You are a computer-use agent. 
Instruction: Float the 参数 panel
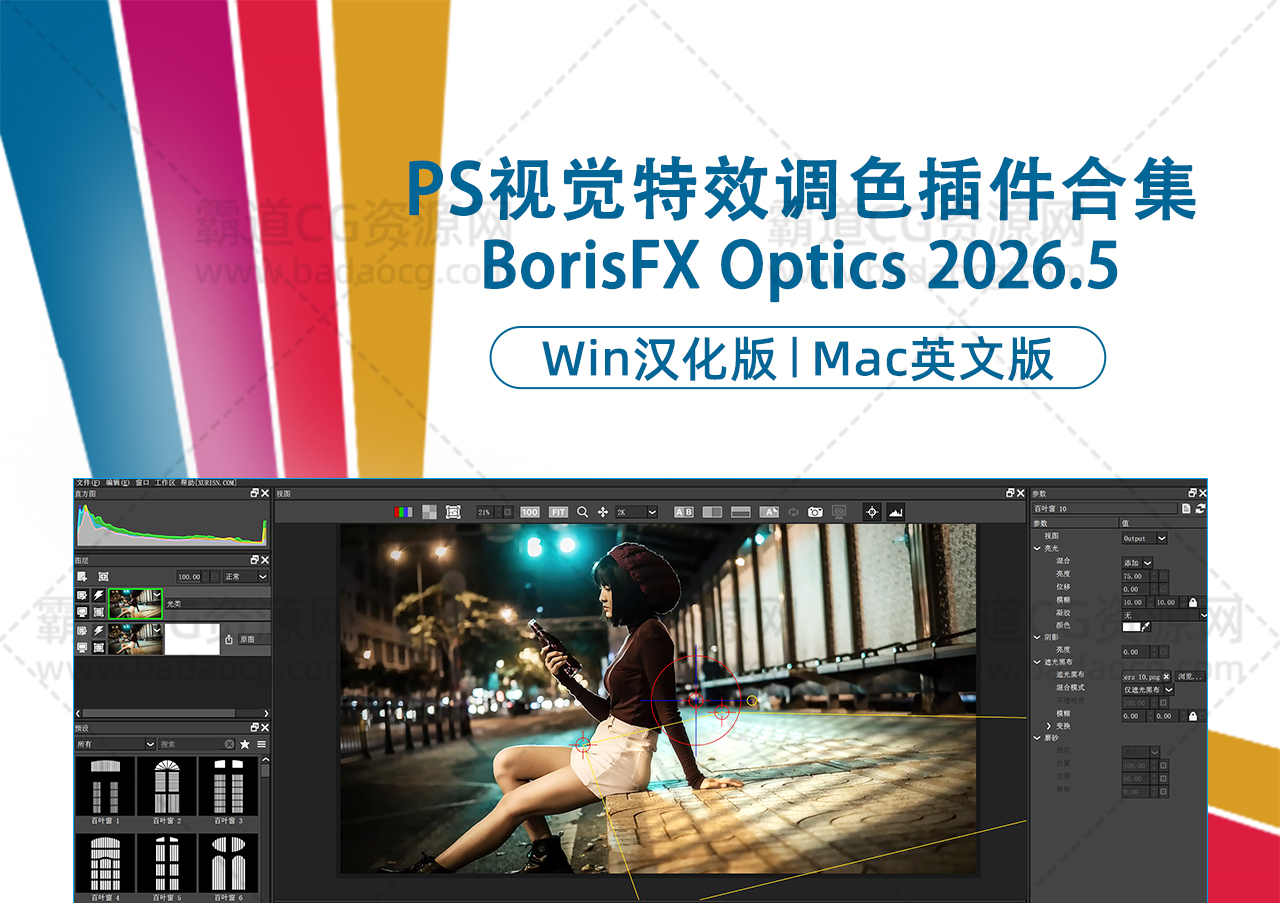[x=1192, y=493]
